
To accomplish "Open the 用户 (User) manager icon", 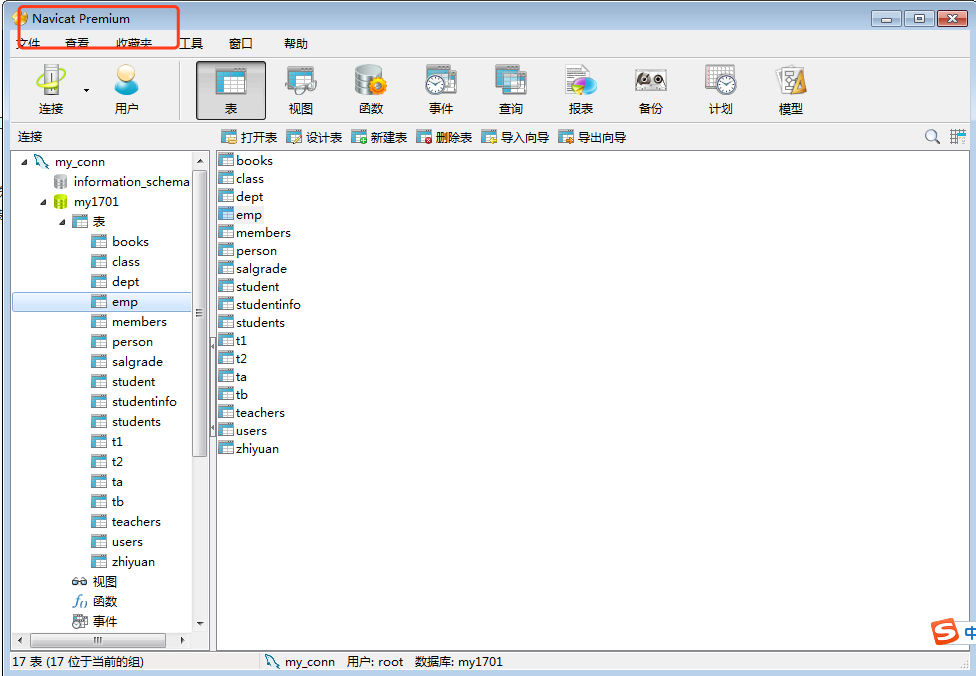I will (x=127, y=90).
